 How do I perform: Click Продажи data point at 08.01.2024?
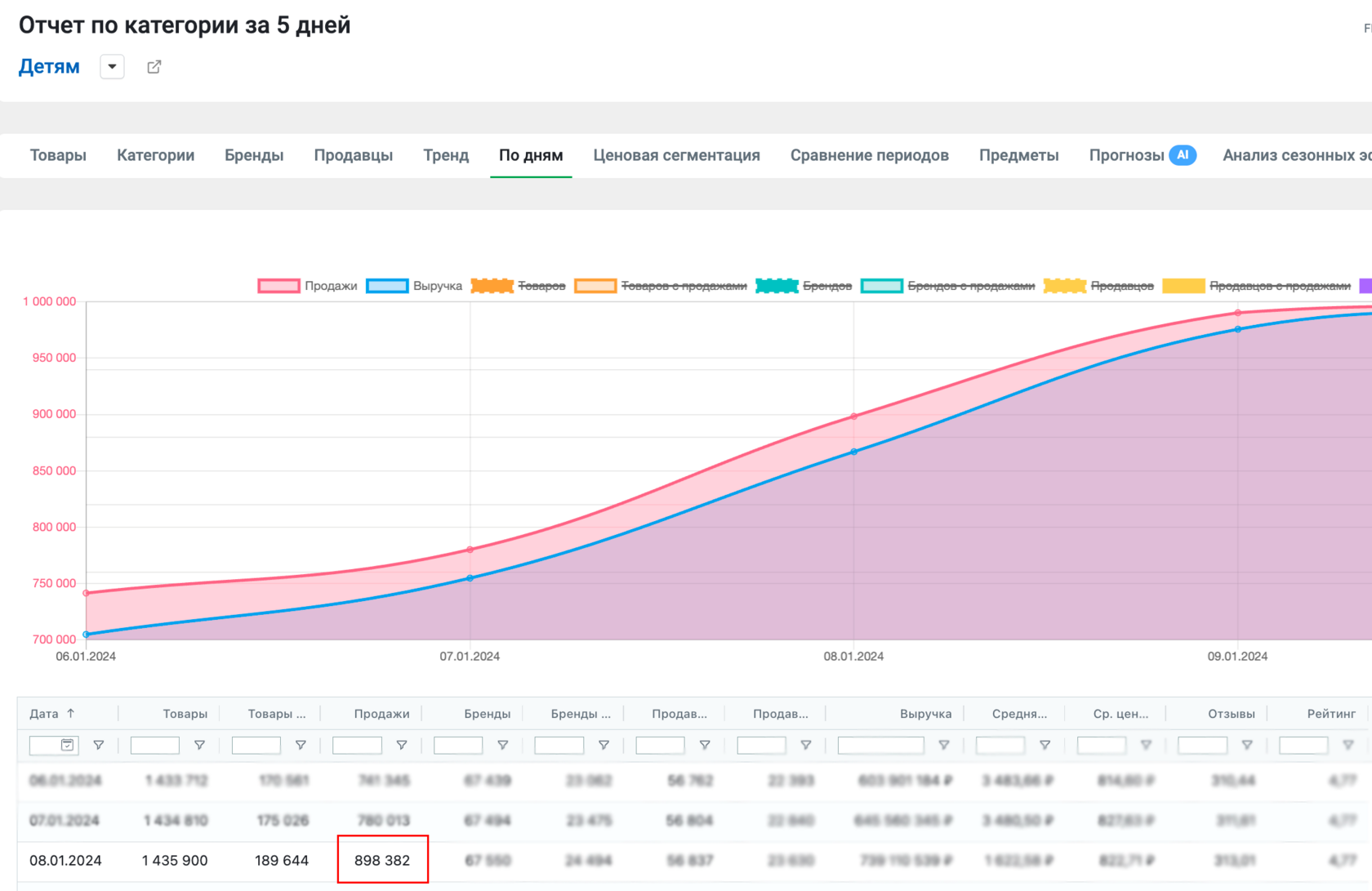(854, 417)
